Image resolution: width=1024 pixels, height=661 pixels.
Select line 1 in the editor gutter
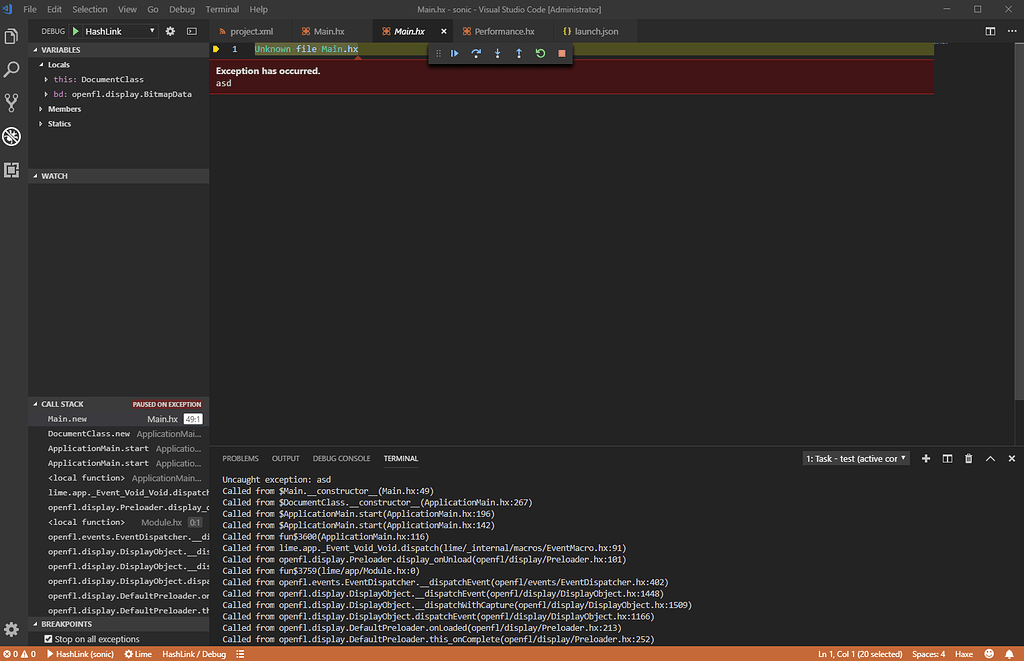pos(234,48)
